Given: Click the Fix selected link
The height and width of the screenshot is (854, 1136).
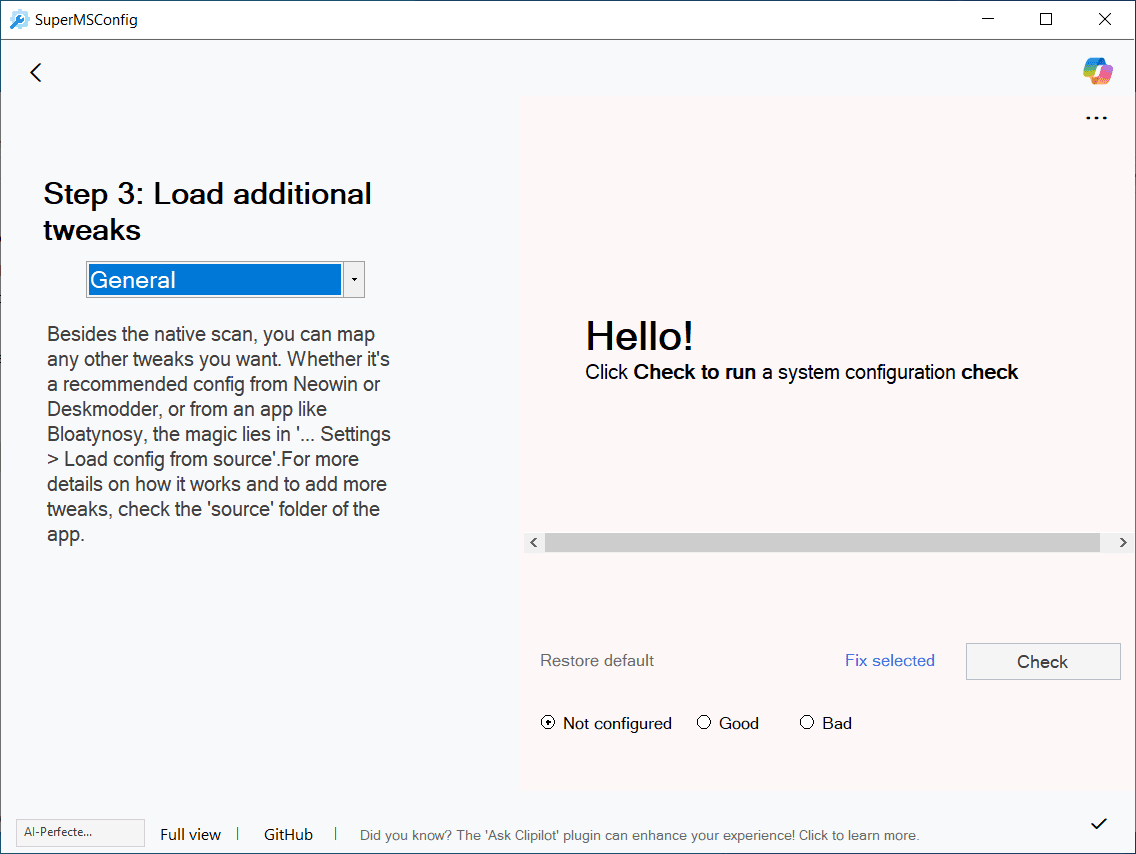Looking at the screenshot, I should point(889,660).
